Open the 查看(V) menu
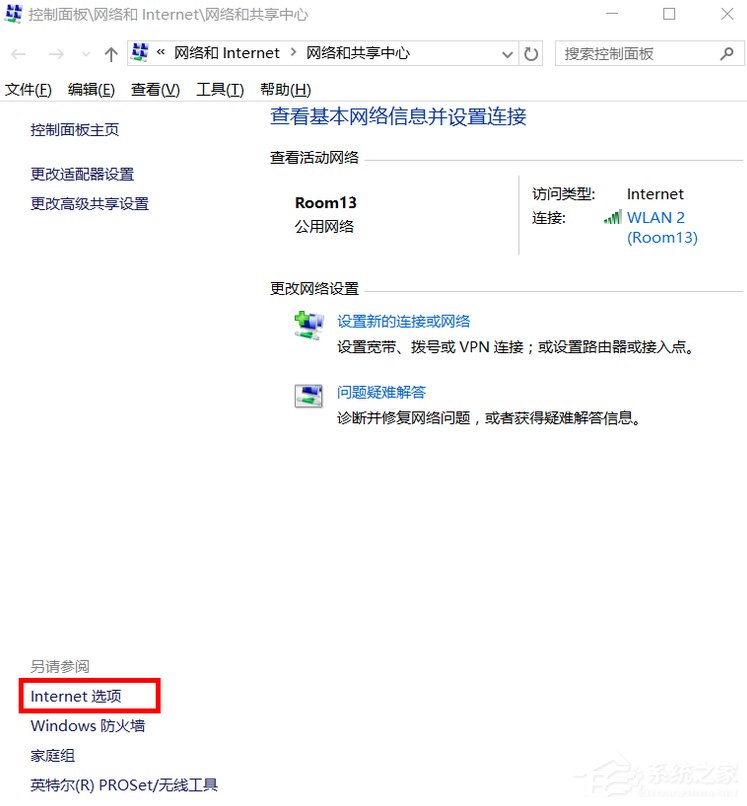 click(x=155, y=90)
